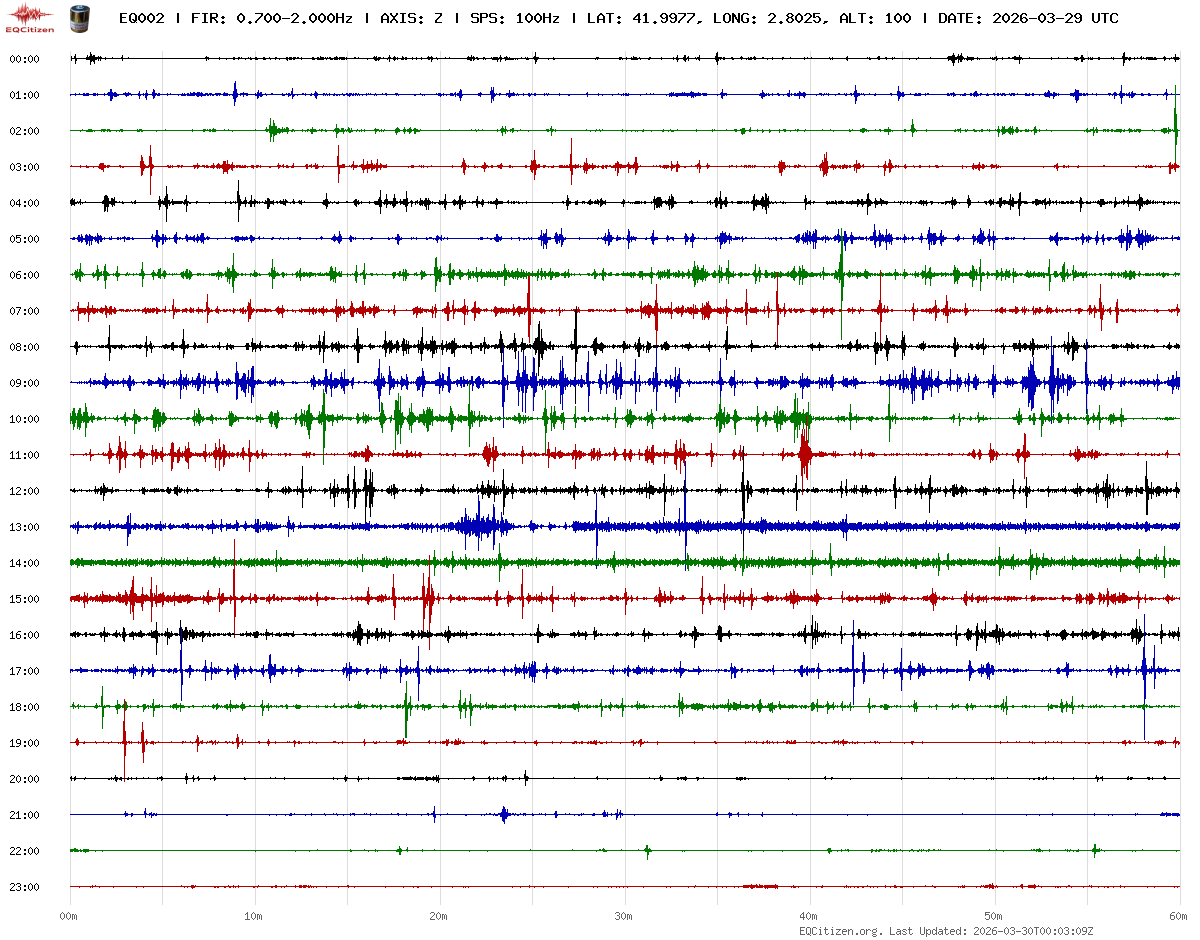Select the 23:00 hour row label

coord(24,887)
